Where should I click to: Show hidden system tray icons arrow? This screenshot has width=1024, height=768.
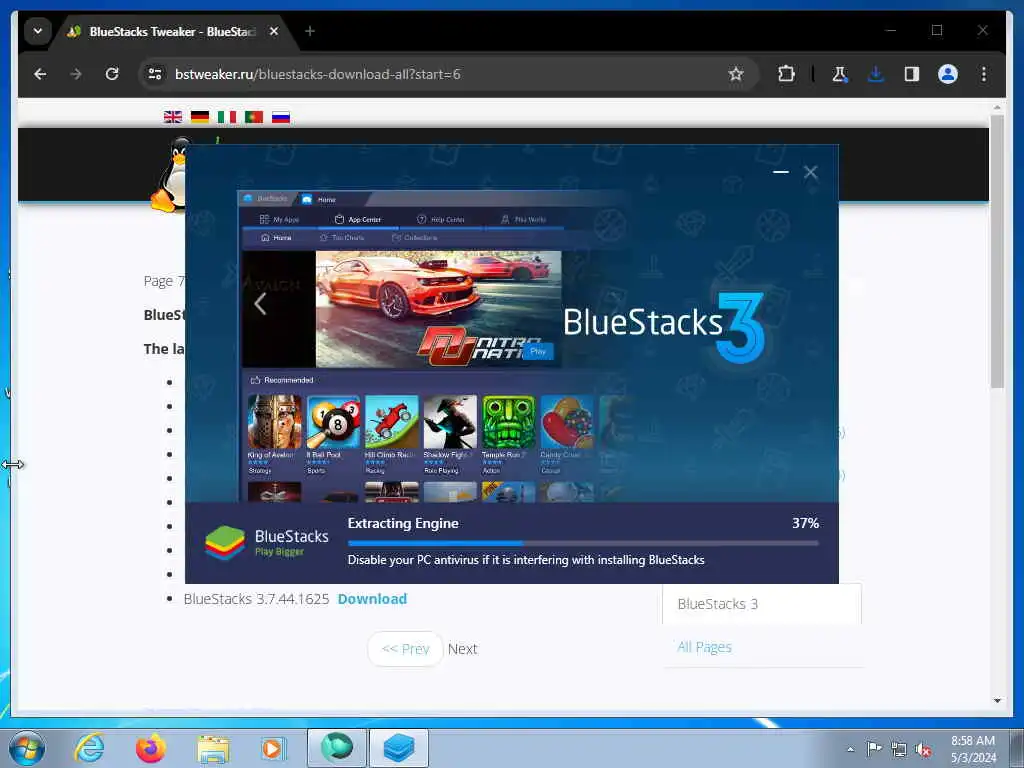pos(850,749)
